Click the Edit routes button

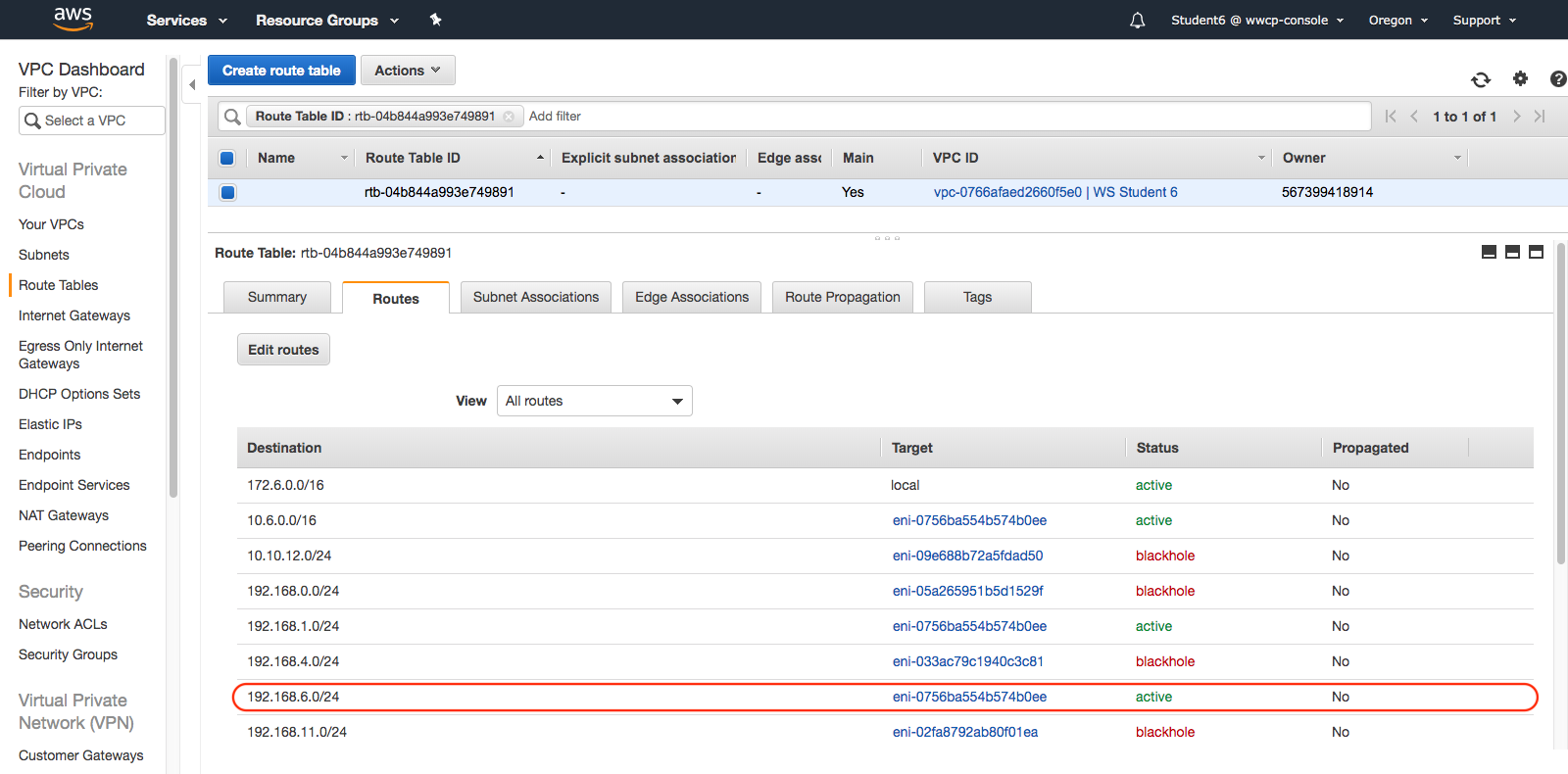(x=283, y=350)
